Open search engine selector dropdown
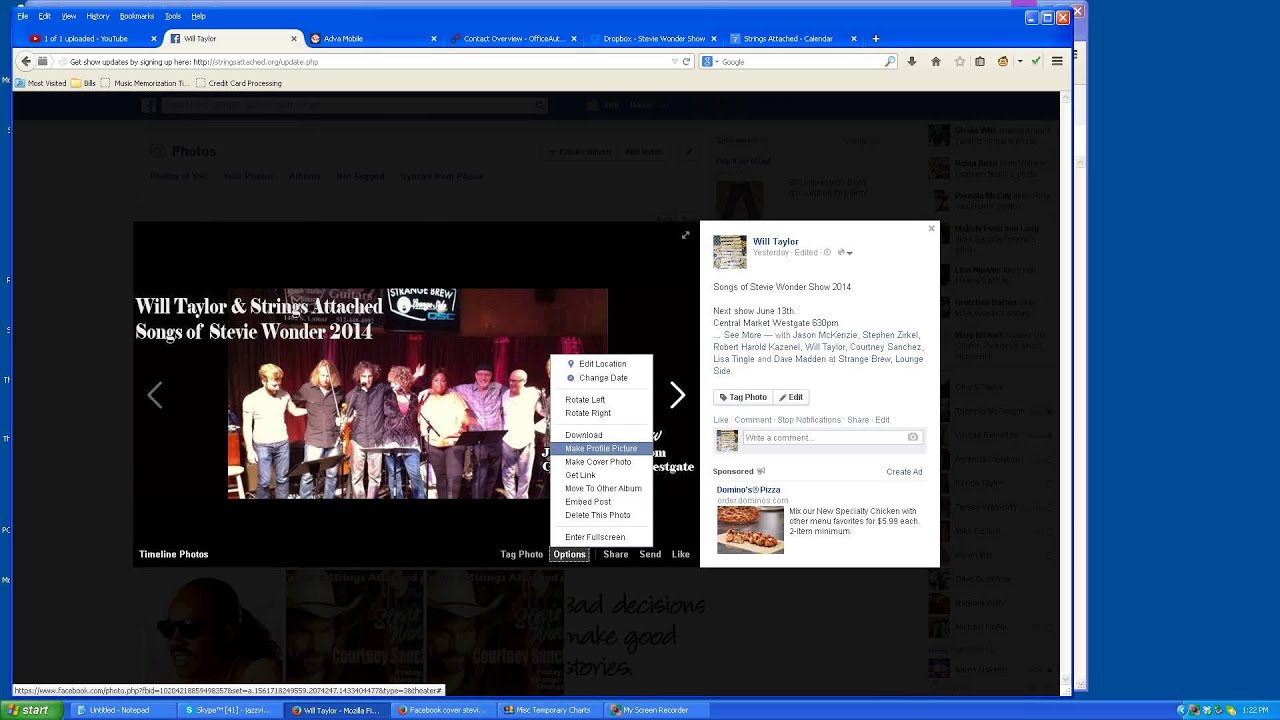 point(708,61)
